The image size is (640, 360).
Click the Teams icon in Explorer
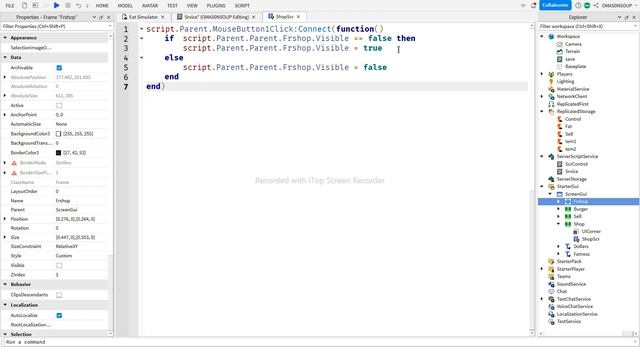[x=551, y=276]
